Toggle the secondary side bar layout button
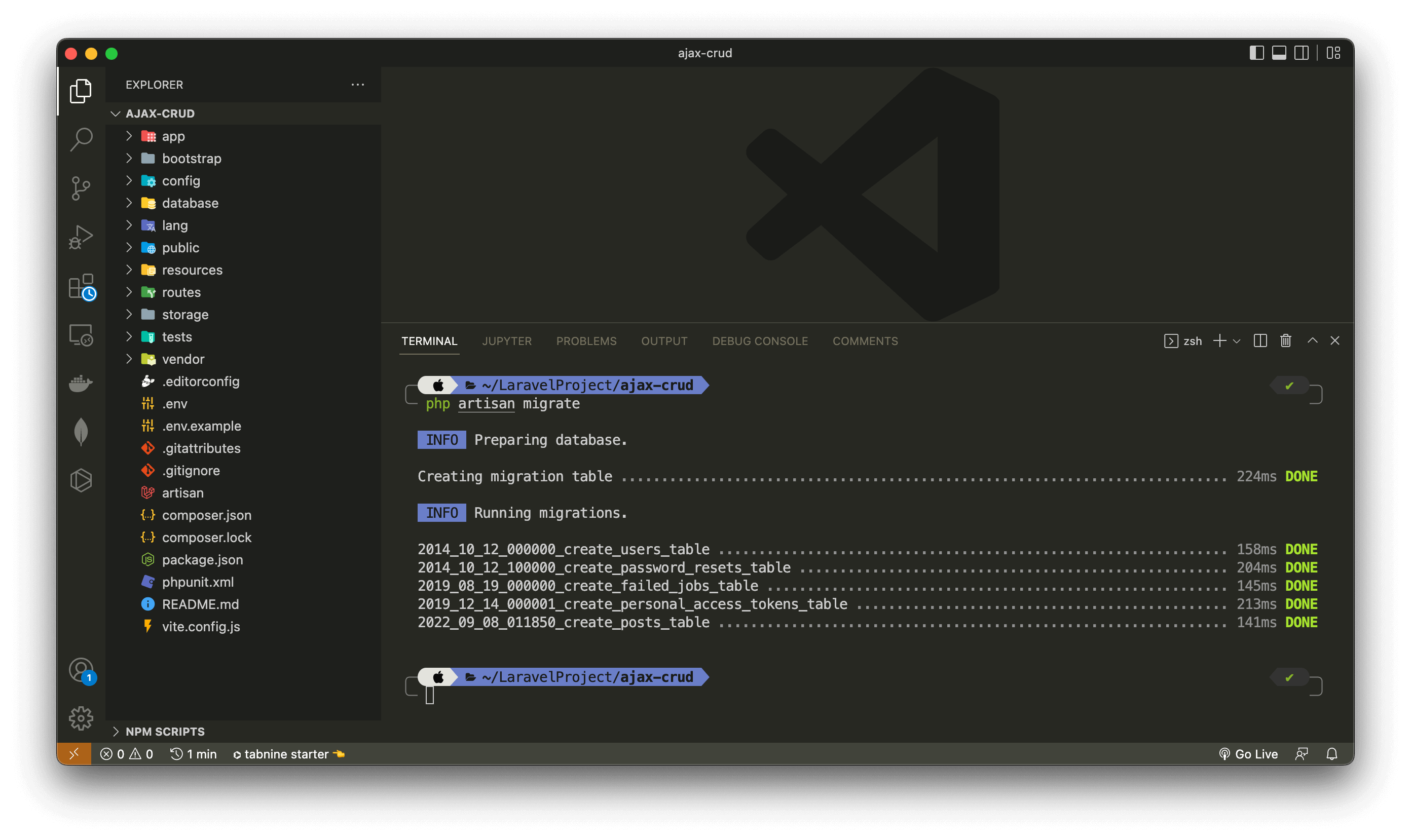The image size is (1411, 840). pyautogui.click(x=1301, y=53)
